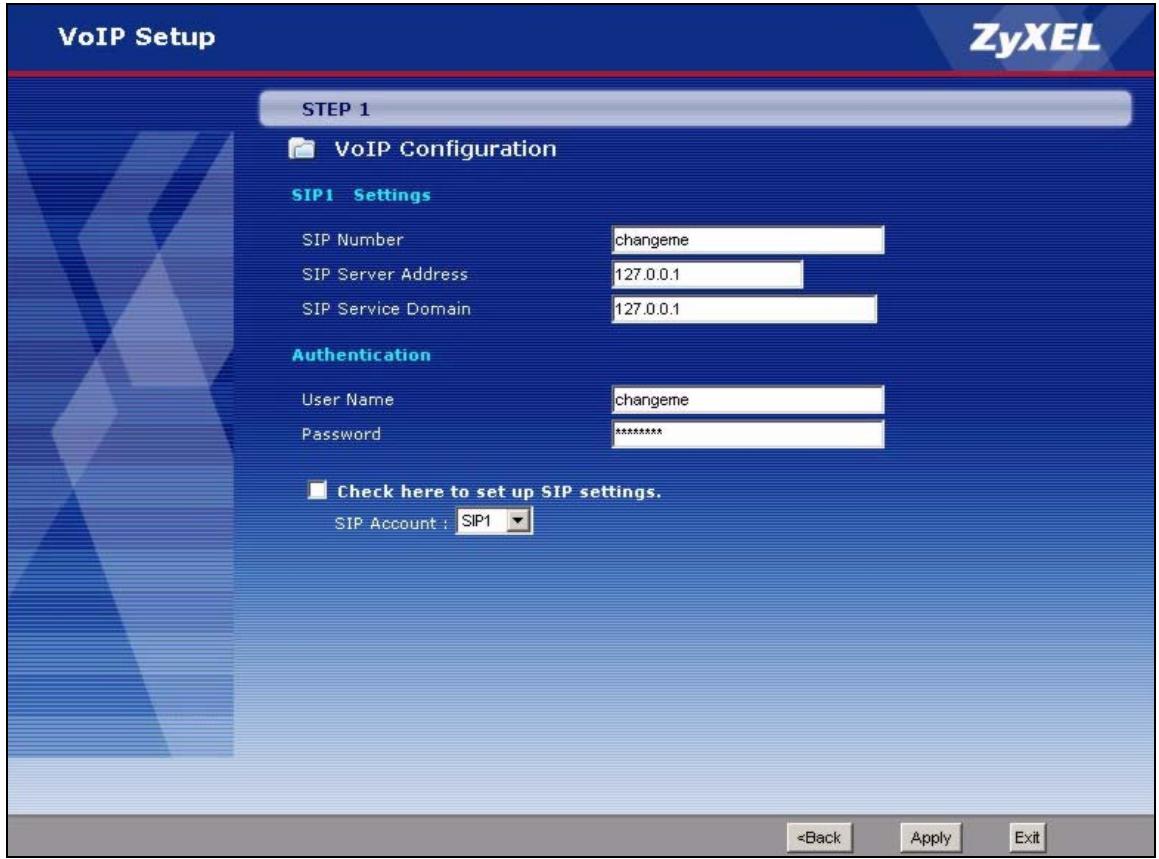Click the VoIP Configuration heading text
The width and height of the screenshot is (1159, 859).
[446, 149]
